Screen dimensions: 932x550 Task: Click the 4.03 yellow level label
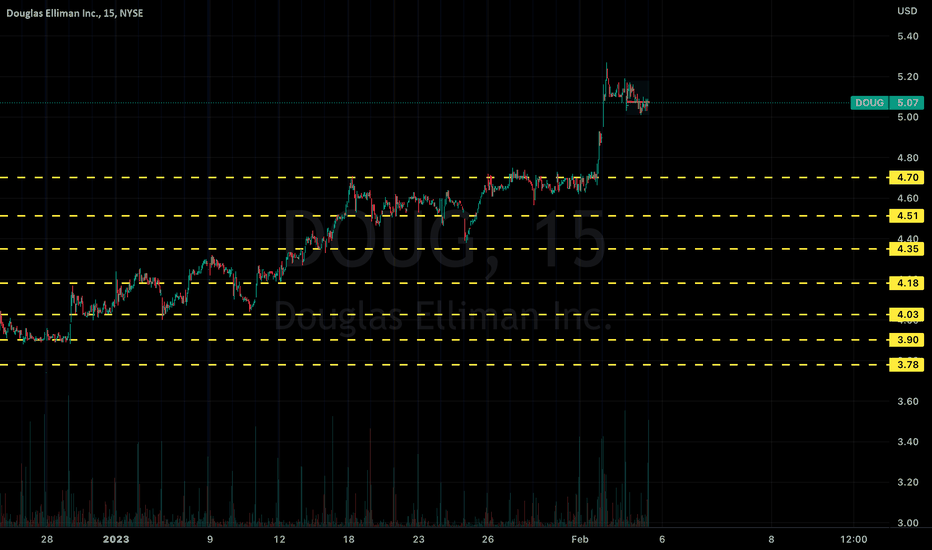tap(907, 315)
